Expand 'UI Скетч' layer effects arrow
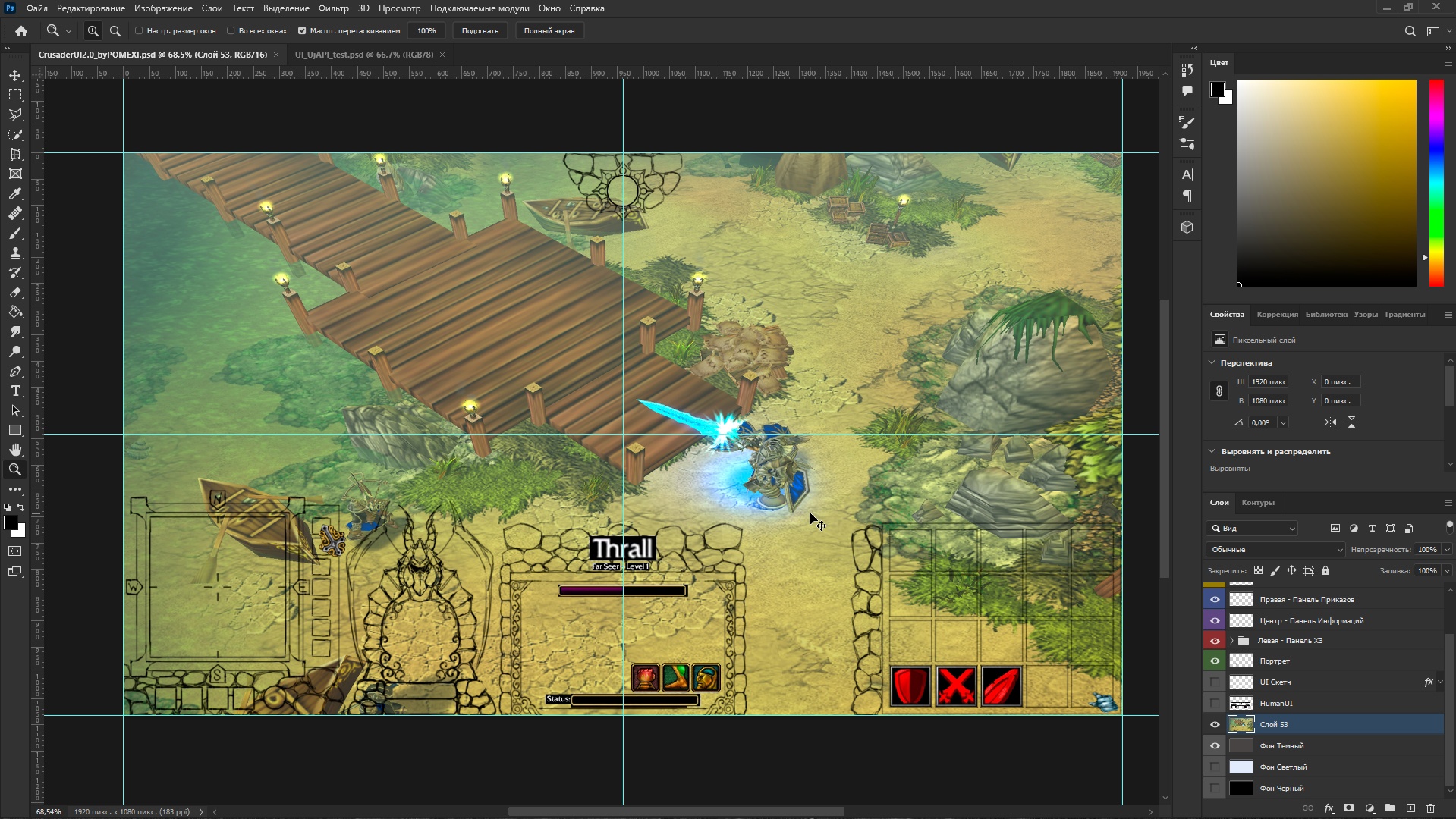This screenshot has width=1456, height=819. tap(1440, 682)
